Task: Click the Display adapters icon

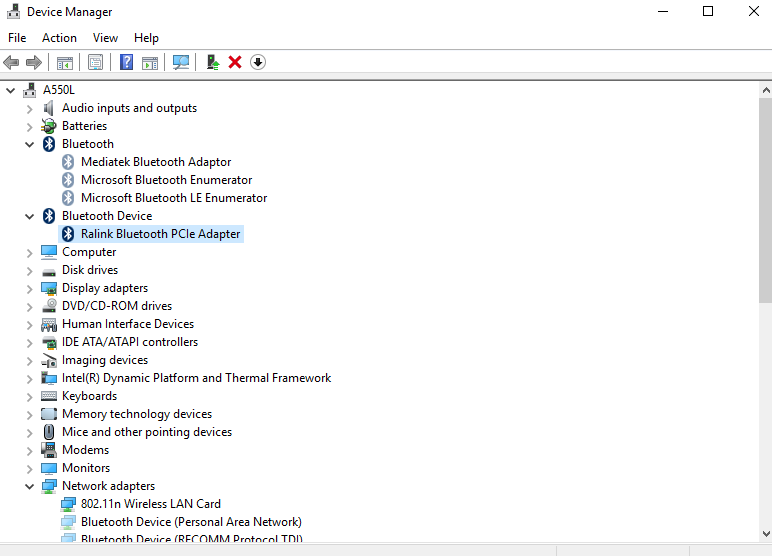Action: pyautogui.click(x=49, y=288)
